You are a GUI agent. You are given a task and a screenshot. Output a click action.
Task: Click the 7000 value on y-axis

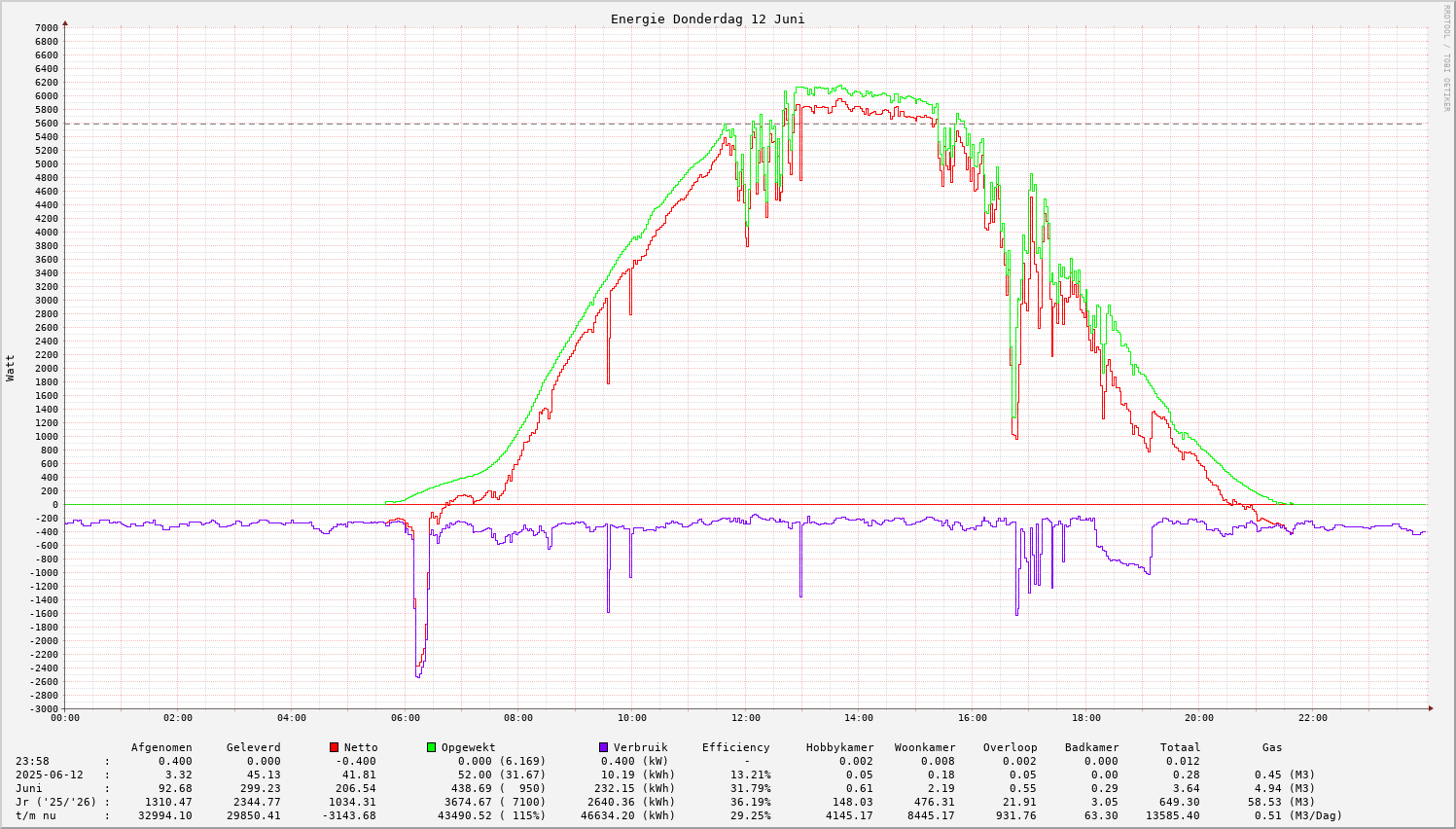[47, 27]
